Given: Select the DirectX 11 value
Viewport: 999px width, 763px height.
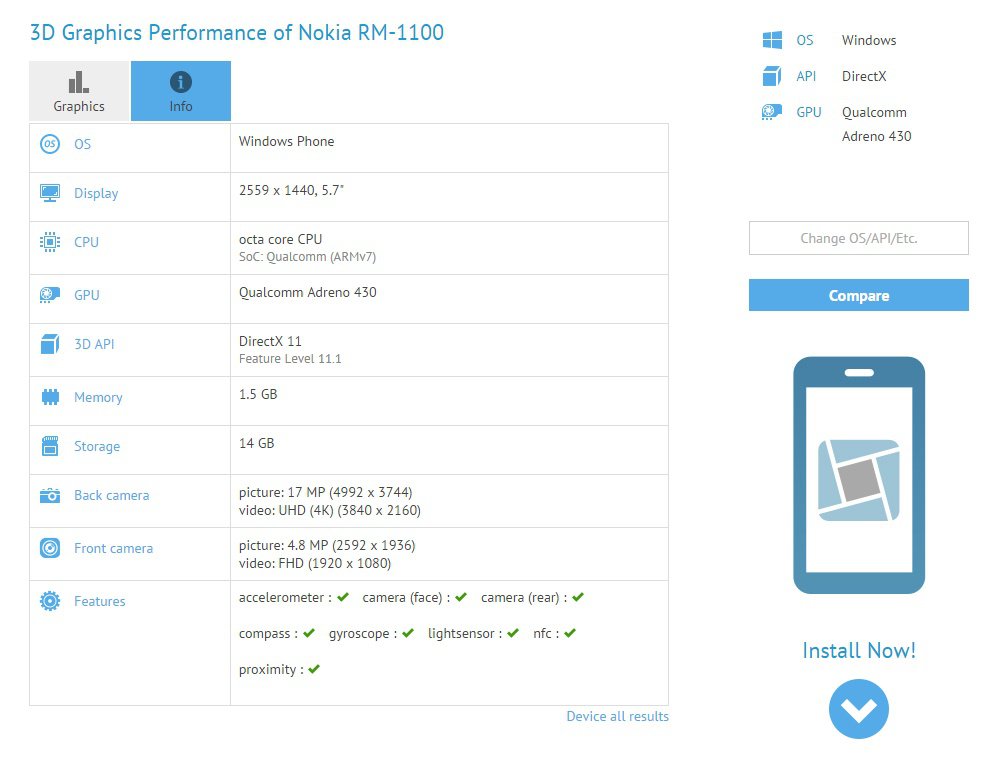Looking at the screenshot, I should coord(270,341).
